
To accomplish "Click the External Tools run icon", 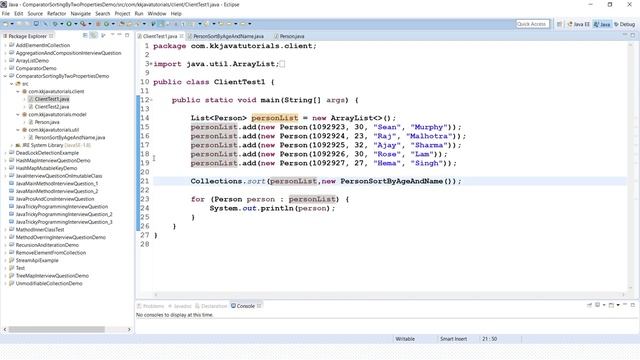I will [83, 24].
